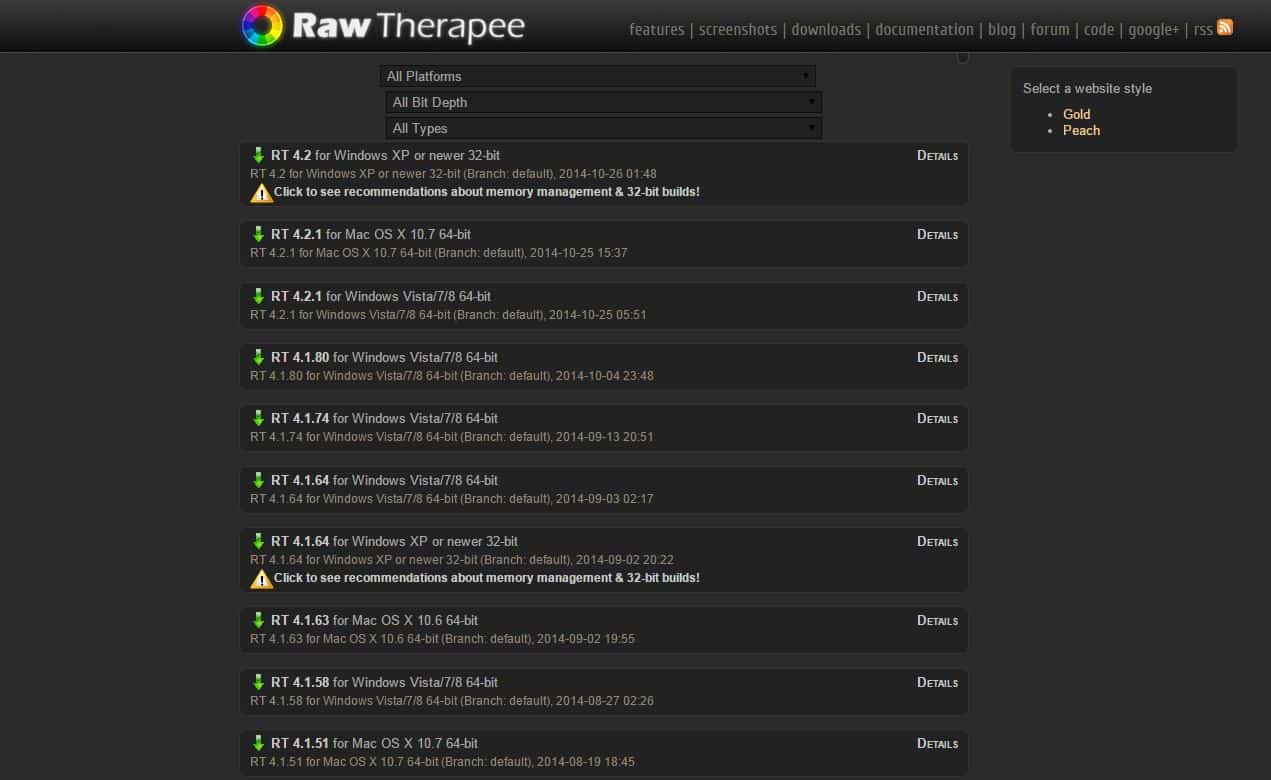Screen dimensions: 1271x780
Task: Click download arrow for RT 4.2.1 Mac
Action: click(x=258, y=234)
